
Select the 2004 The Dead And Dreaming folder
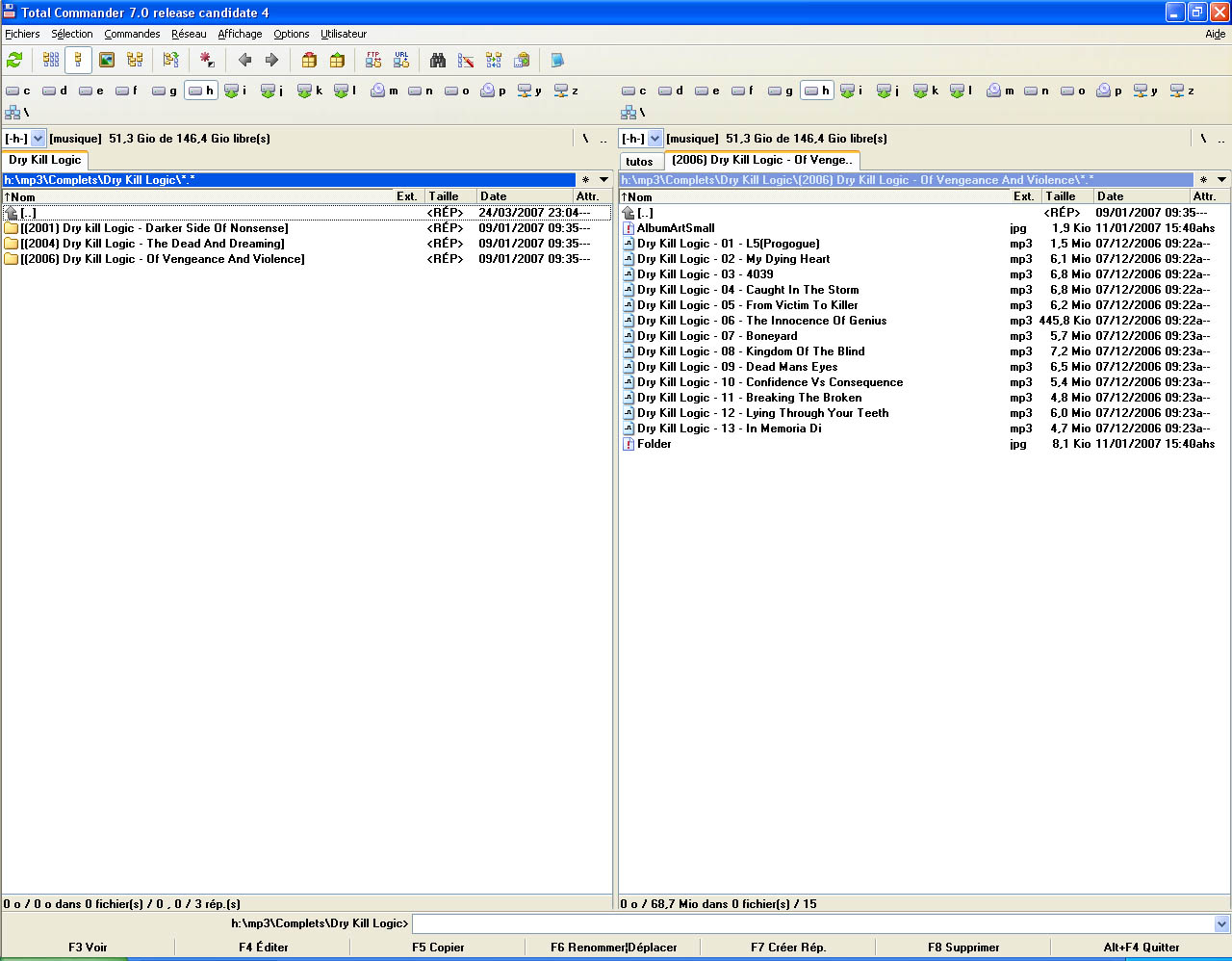(x=152, y=244)
